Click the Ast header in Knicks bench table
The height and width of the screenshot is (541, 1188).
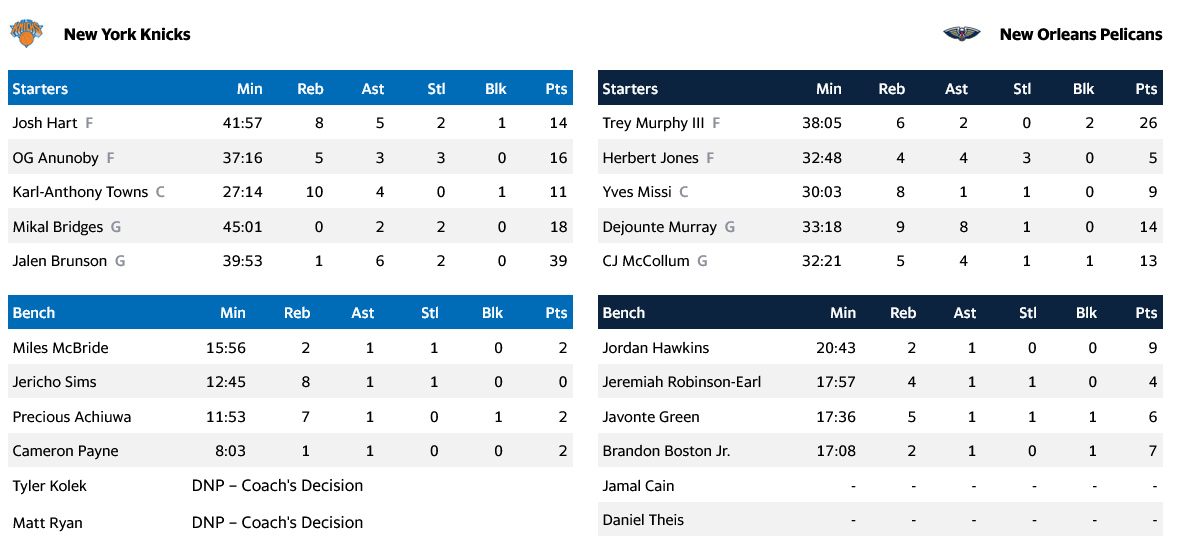pyautogui.click(x=363, y=313)
